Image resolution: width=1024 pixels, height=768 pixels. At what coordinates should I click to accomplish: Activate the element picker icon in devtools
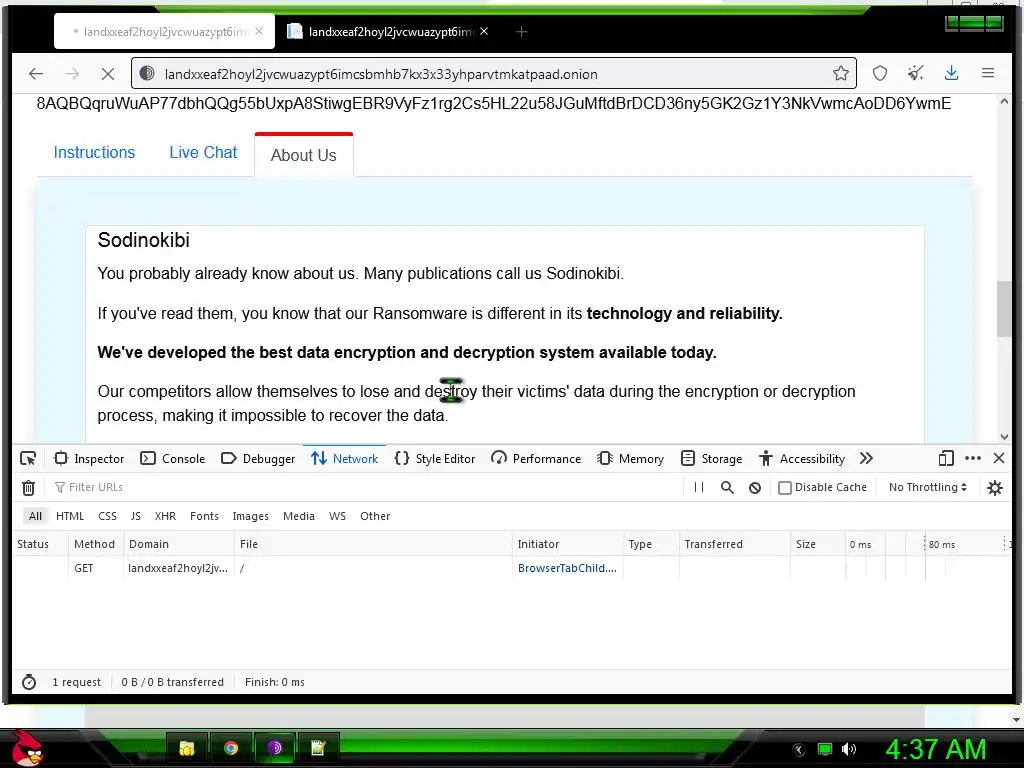(x=28, y=458)
